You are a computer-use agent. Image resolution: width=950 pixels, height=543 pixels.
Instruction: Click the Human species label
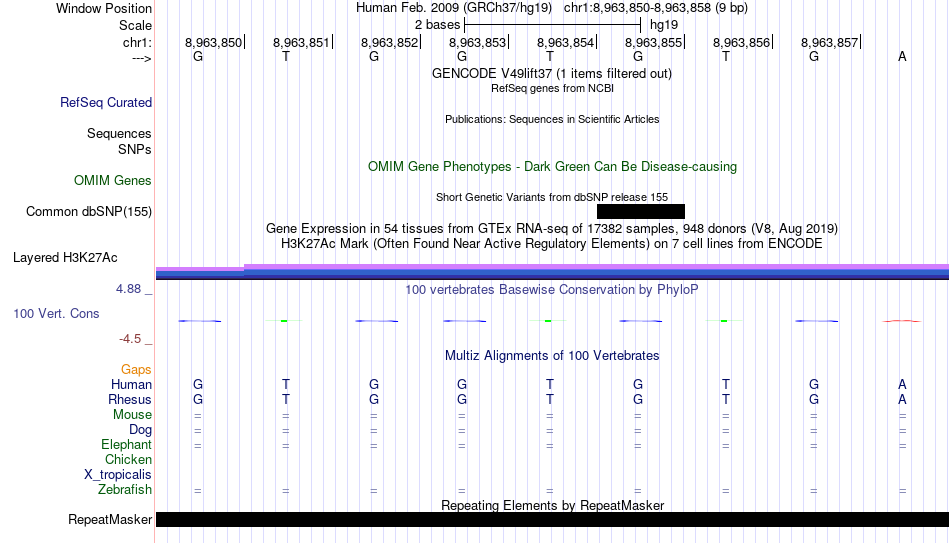[131, 384]
